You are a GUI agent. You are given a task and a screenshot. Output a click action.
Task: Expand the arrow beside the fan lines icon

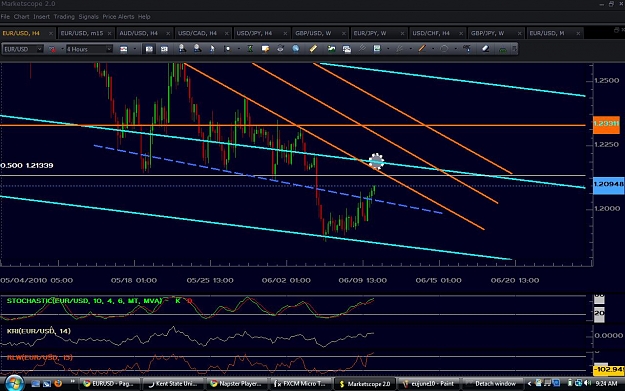411,49
